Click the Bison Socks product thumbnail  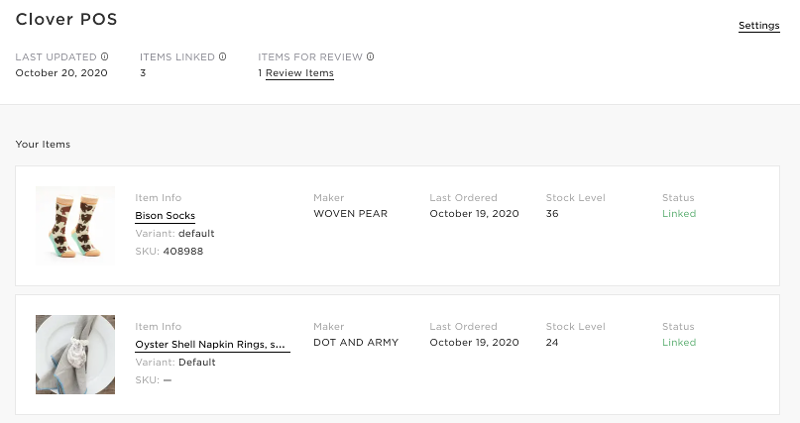(x=75, y=226)
